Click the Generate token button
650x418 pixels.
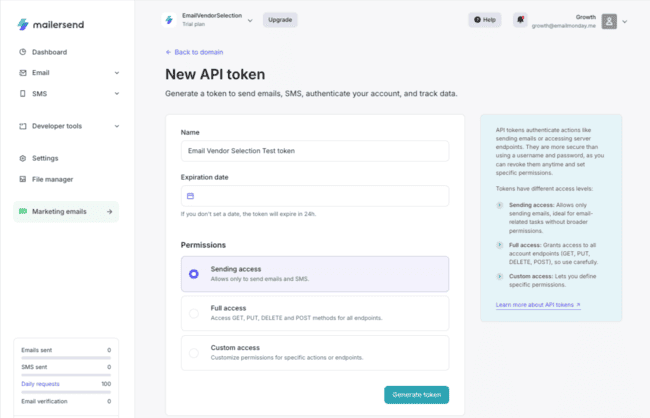pos(417,395)
